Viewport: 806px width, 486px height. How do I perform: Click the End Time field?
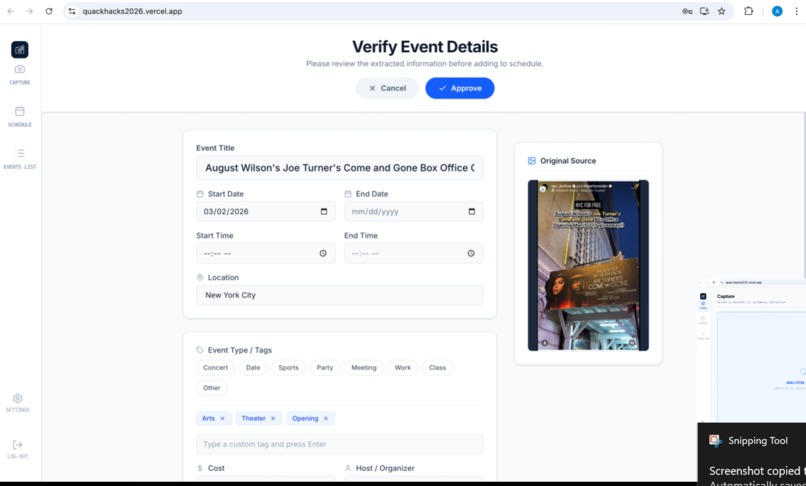pos(414,253)
